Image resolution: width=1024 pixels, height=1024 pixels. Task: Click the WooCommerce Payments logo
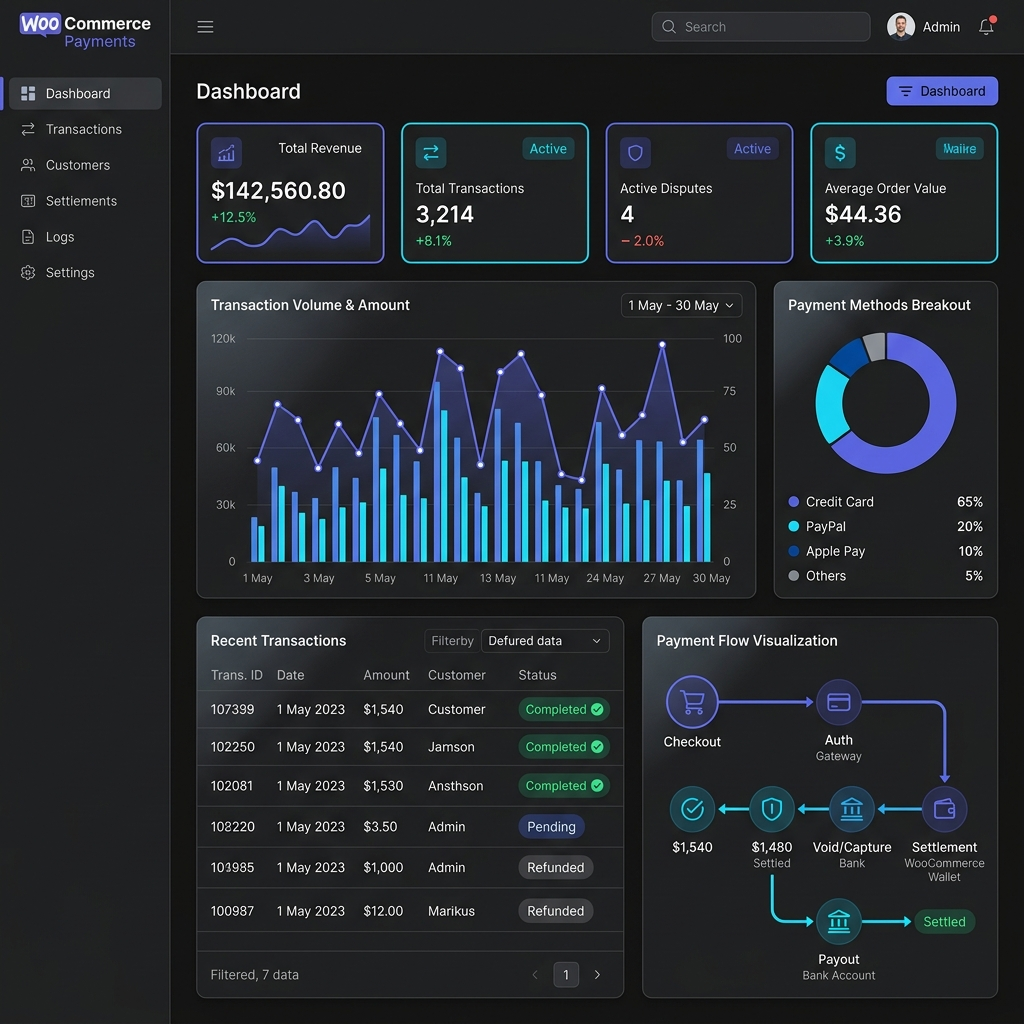pos(85,31)
